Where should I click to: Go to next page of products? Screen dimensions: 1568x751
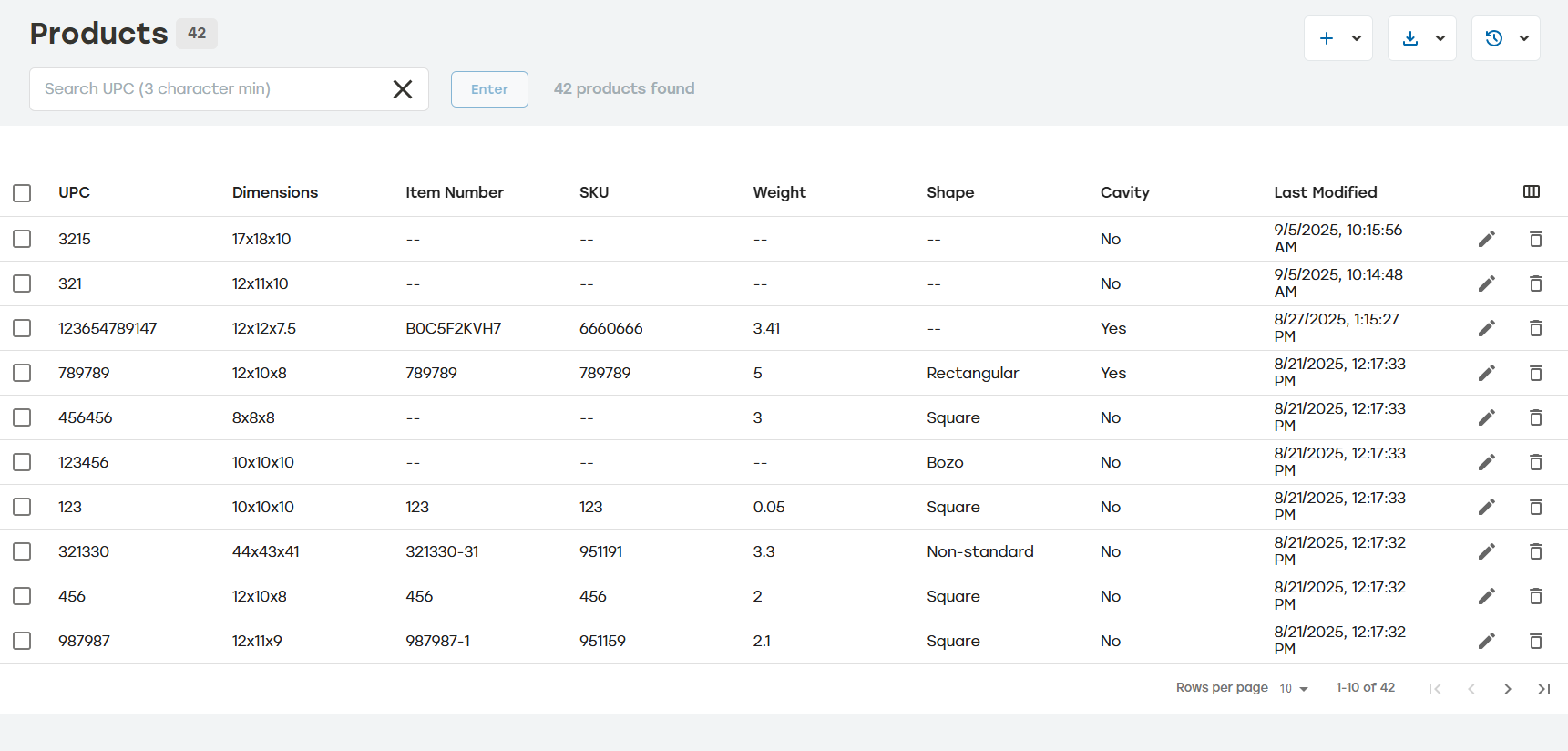[1507, 689]
